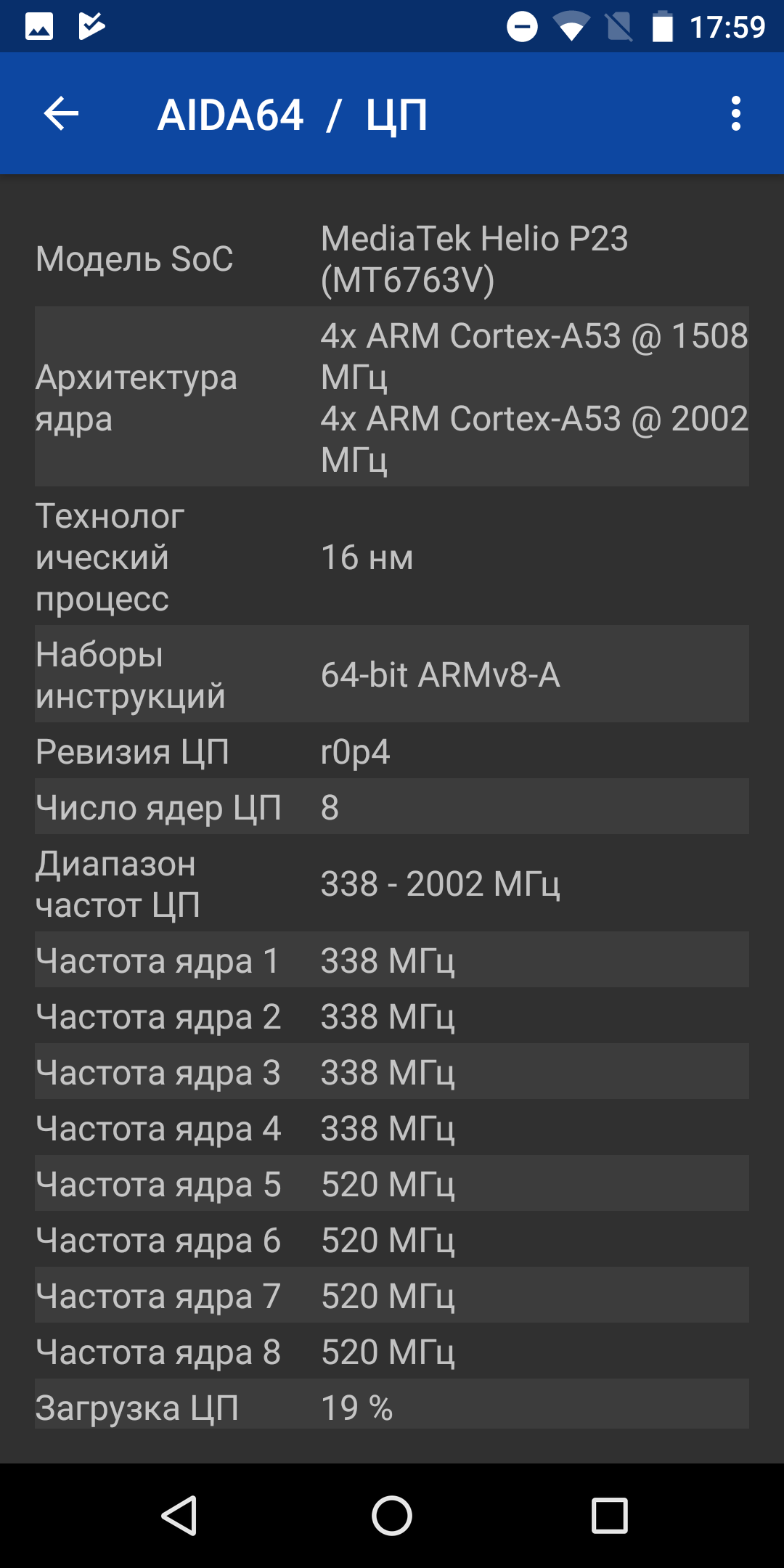Tap the back arrow in the header

(61, 114)
